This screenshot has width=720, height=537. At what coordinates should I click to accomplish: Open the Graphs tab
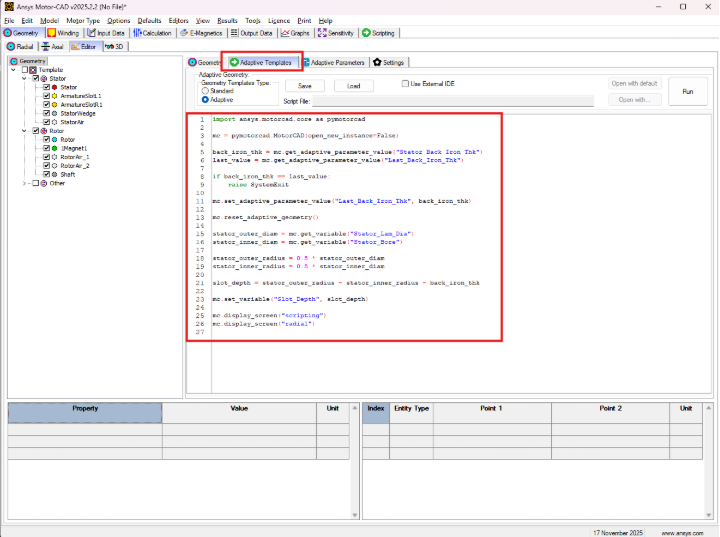click(295, 33)
